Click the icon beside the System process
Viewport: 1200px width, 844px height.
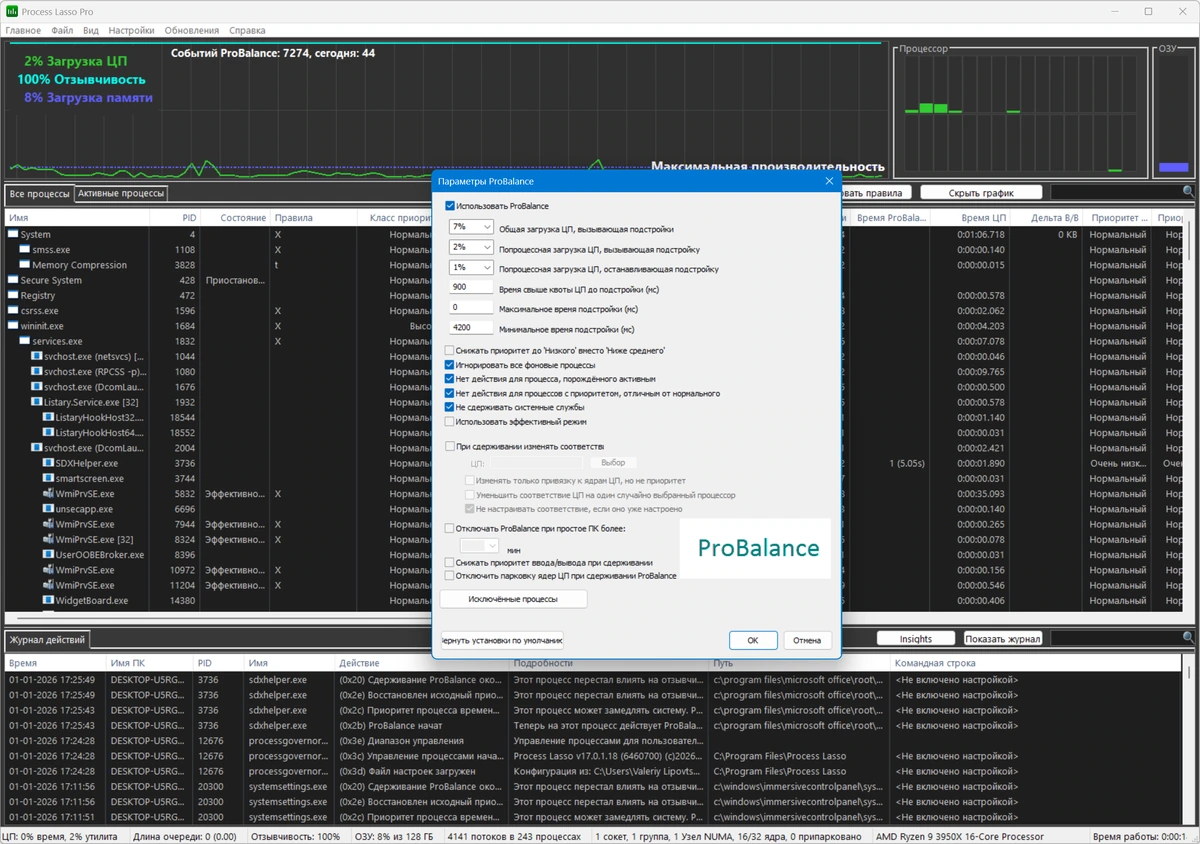point(13,234)
